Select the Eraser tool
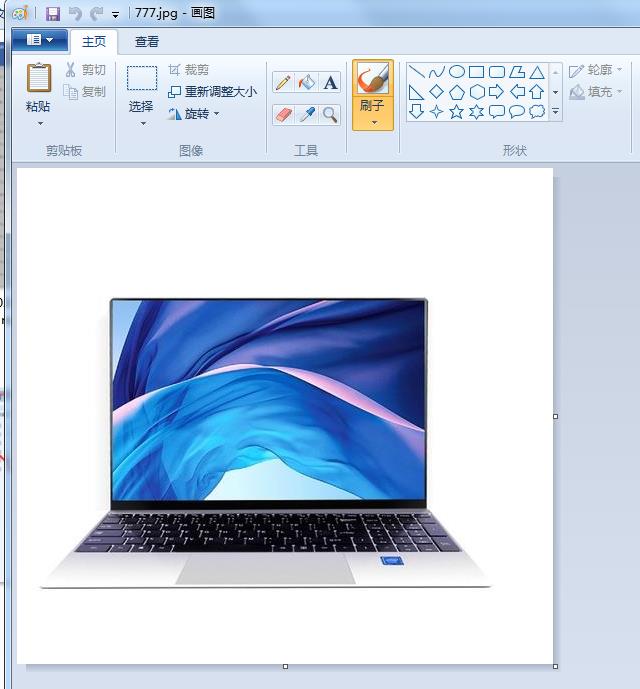Screen dimensions: 640x689 [x=283, y=115]
